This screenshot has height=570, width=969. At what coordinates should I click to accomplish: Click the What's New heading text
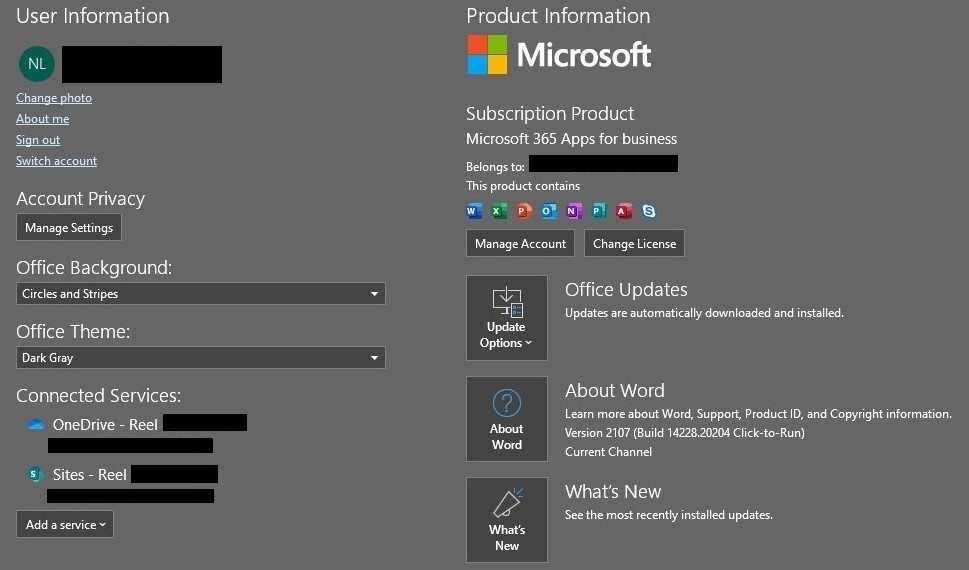pyautogui.click(x=613, y=491)
